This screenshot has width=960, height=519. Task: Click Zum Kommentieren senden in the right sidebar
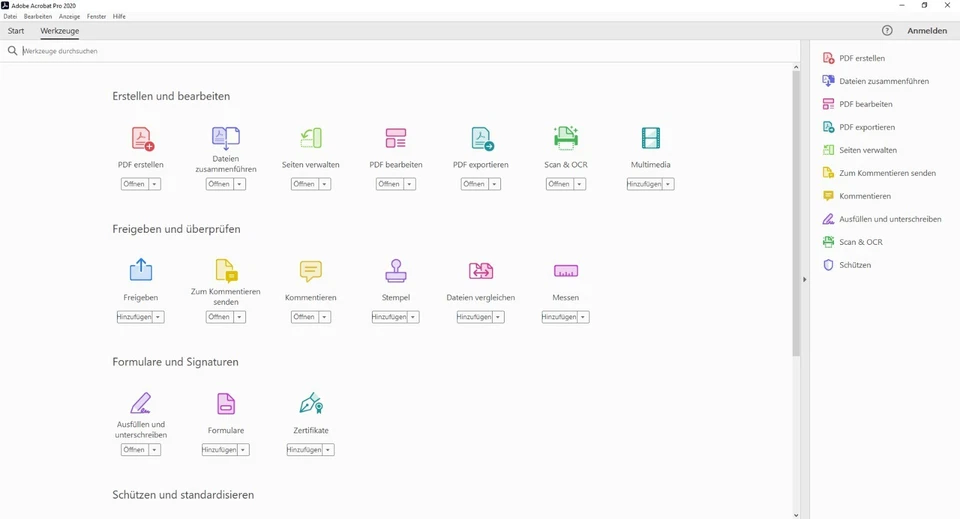[x=879, y=173]
